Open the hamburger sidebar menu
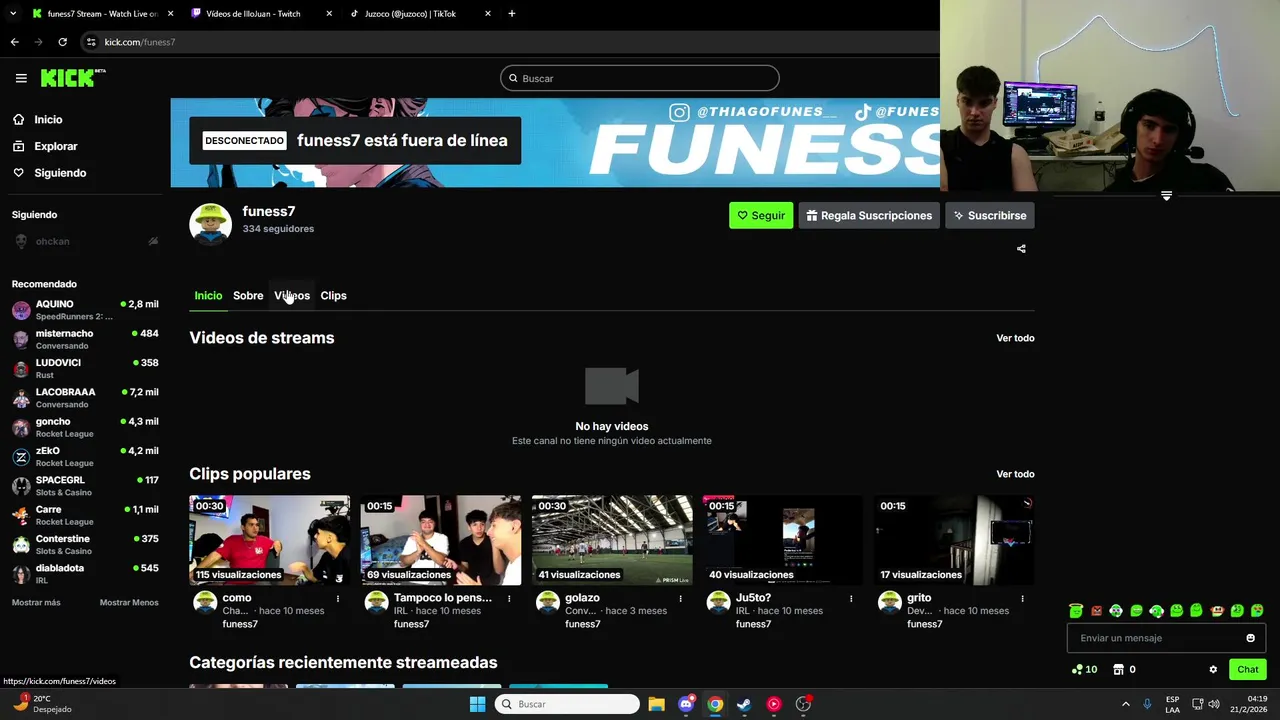 [x=21, y=78]
